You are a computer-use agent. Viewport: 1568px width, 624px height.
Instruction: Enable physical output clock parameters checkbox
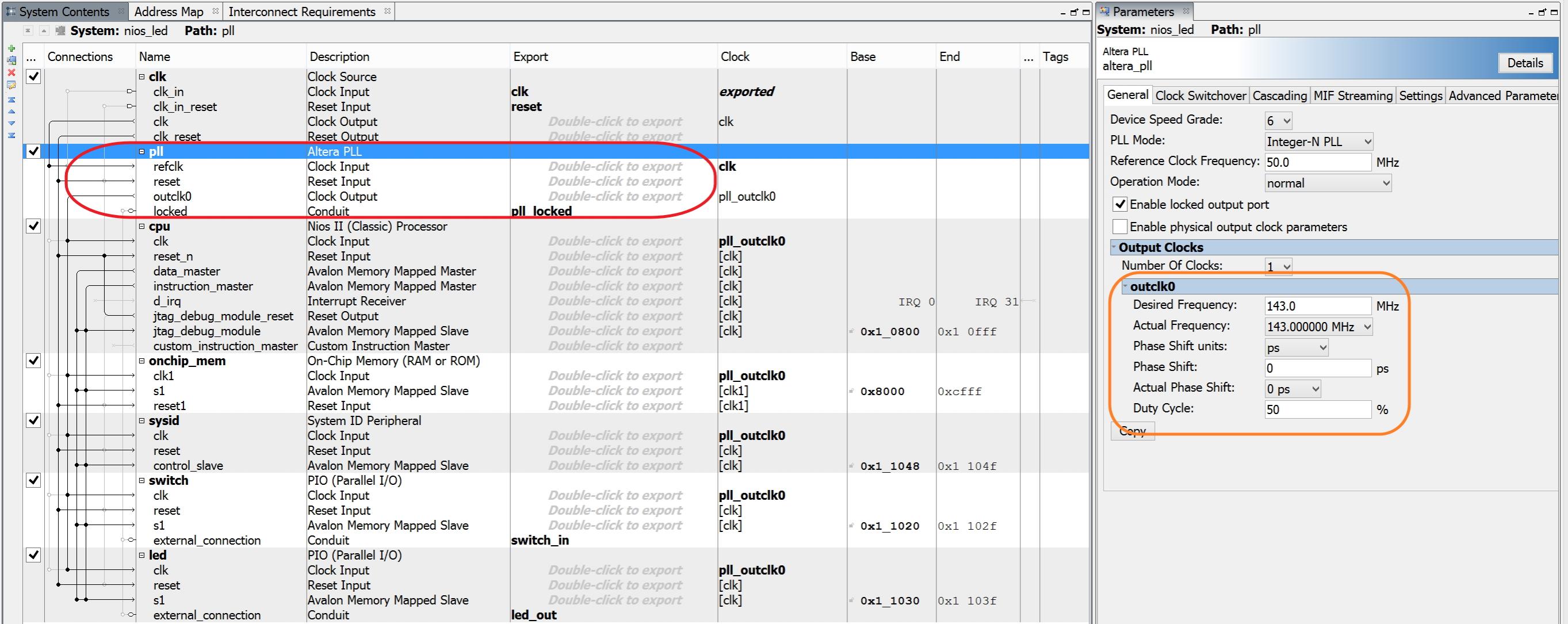(1119, 227)
